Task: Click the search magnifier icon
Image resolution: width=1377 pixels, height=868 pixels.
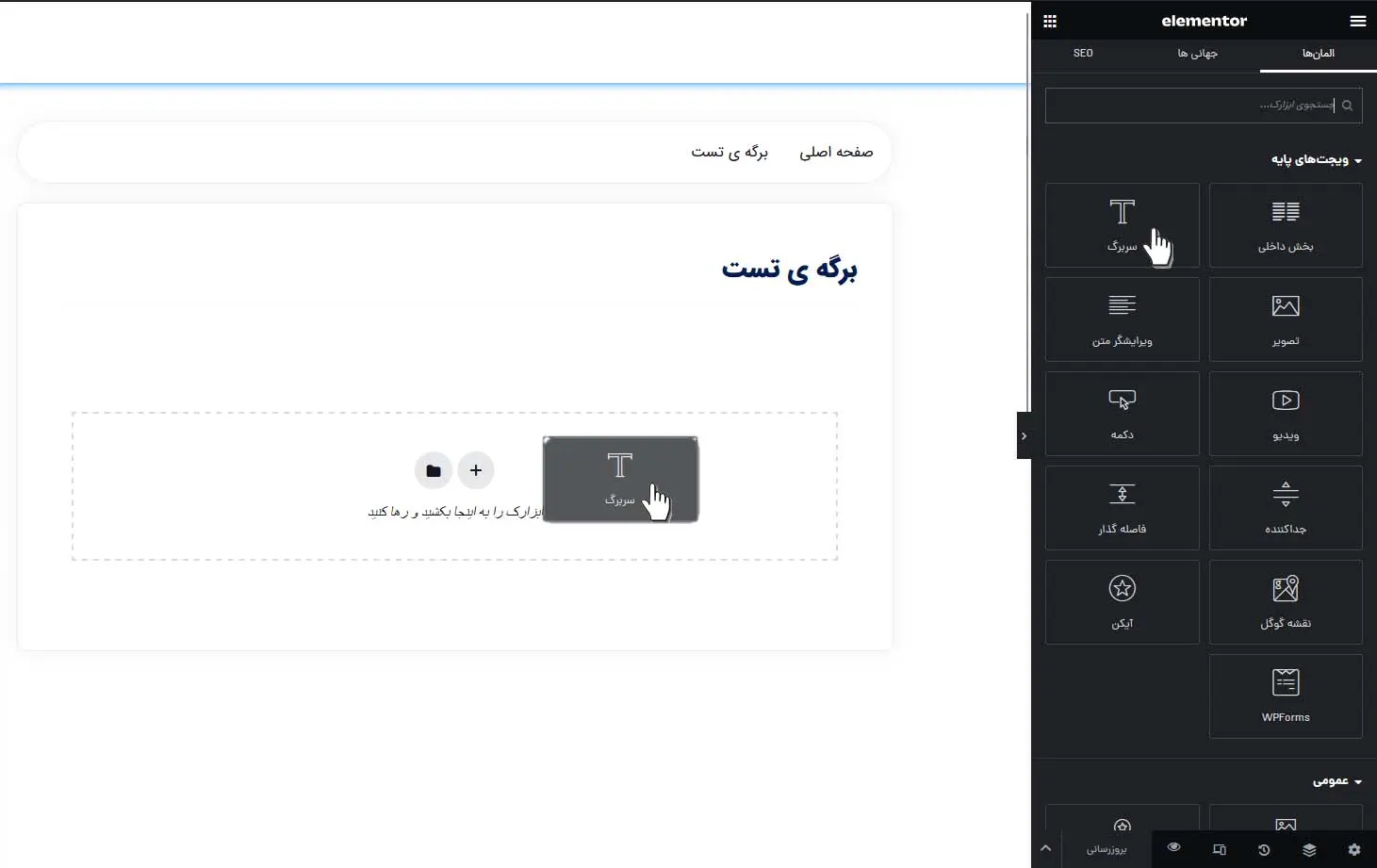Action: pyautogui.click(x=1347, y=106)
